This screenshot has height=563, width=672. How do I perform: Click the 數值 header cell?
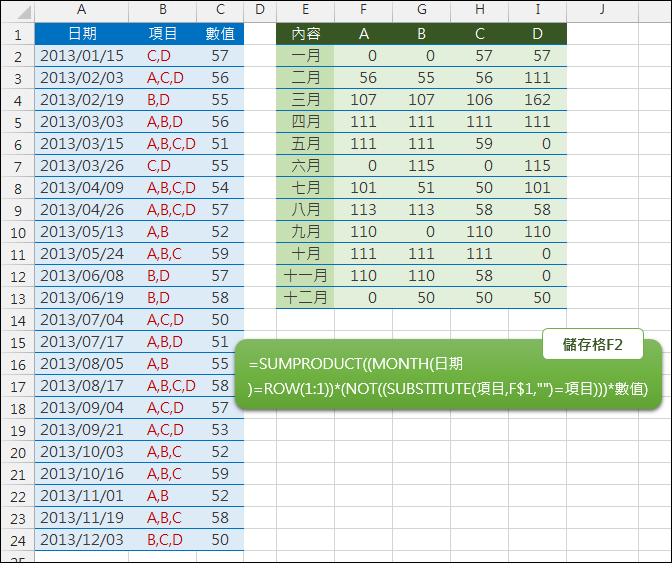coord(220,33)
